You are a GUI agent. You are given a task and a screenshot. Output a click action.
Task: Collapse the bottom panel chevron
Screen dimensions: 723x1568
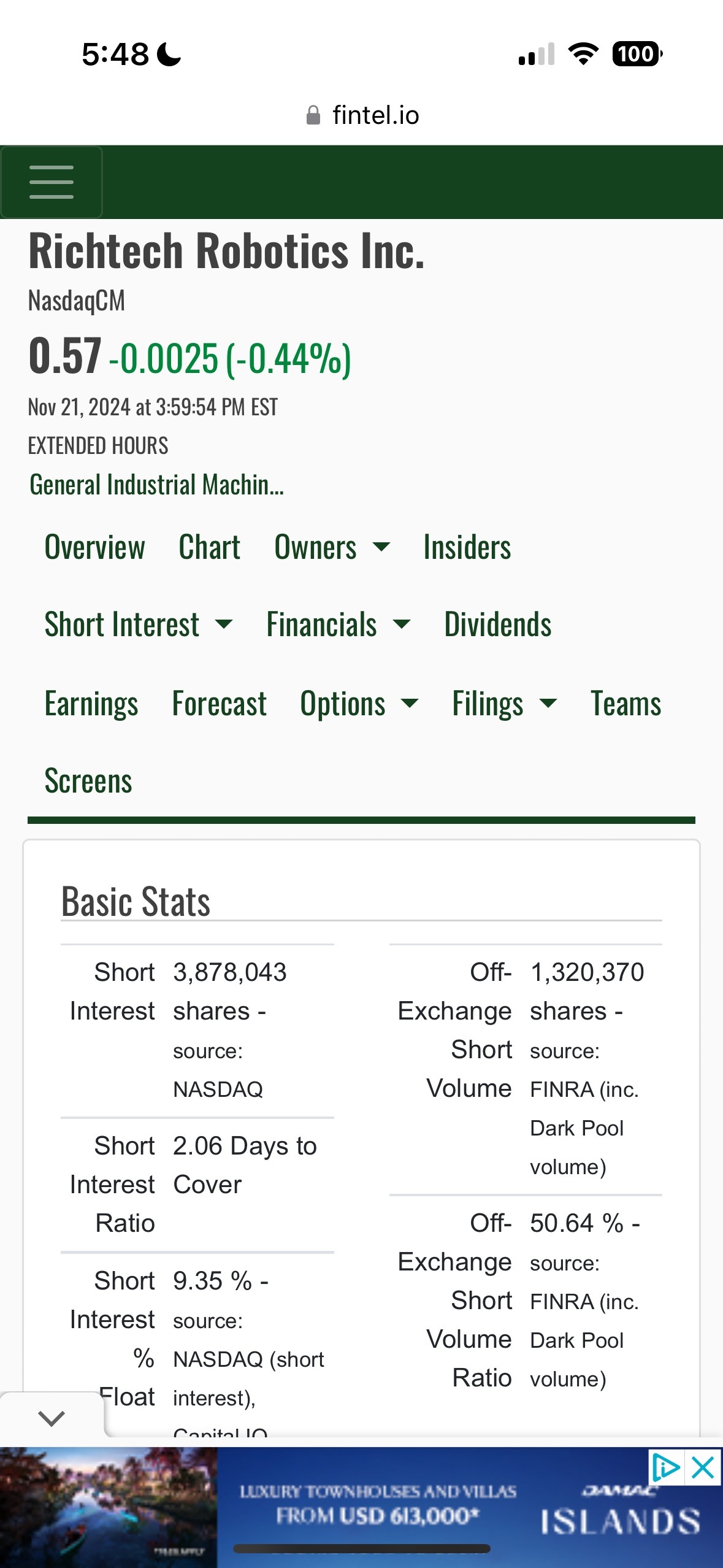[x=52, y=1418]
